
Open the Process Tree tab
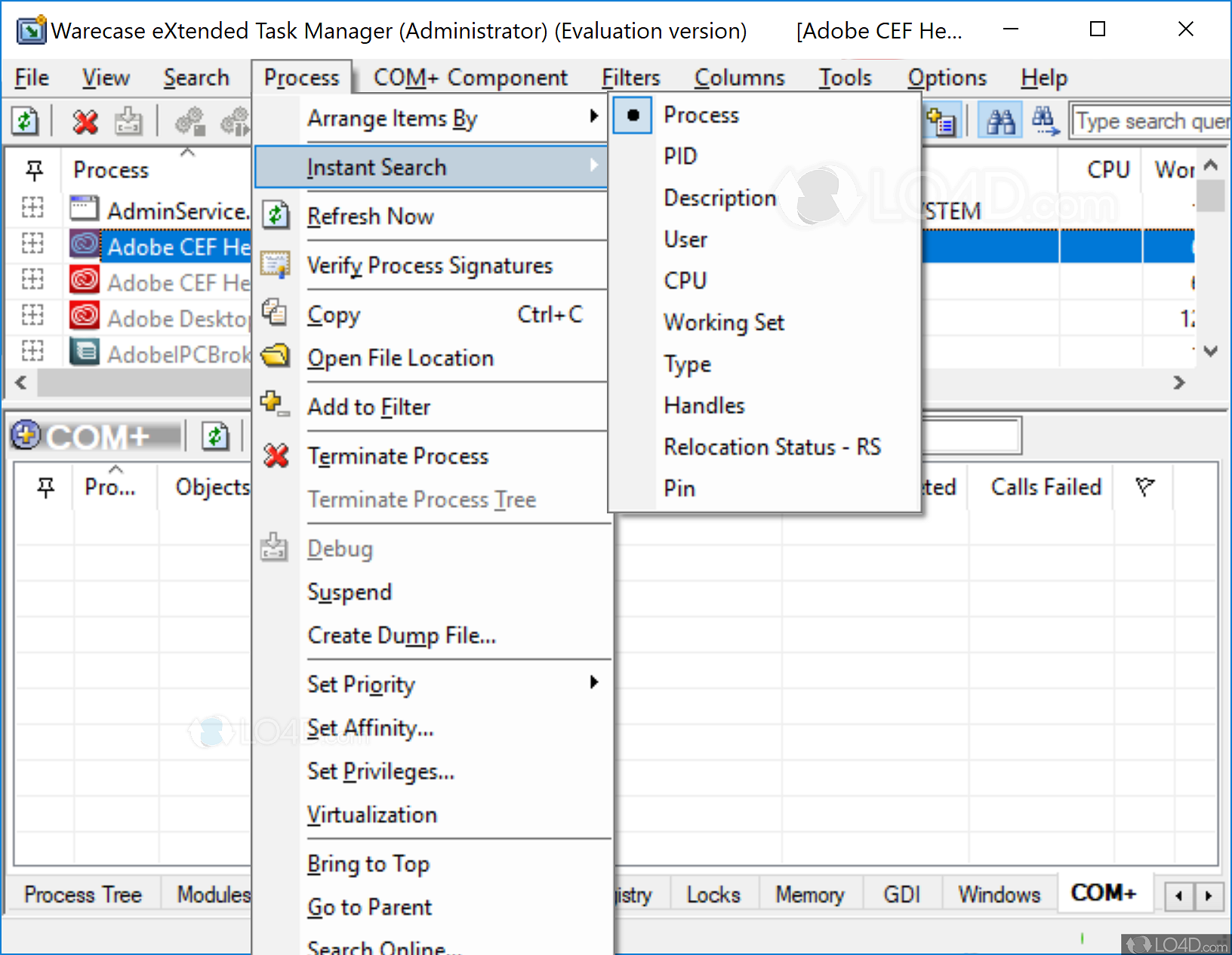(x=83, y=895)
